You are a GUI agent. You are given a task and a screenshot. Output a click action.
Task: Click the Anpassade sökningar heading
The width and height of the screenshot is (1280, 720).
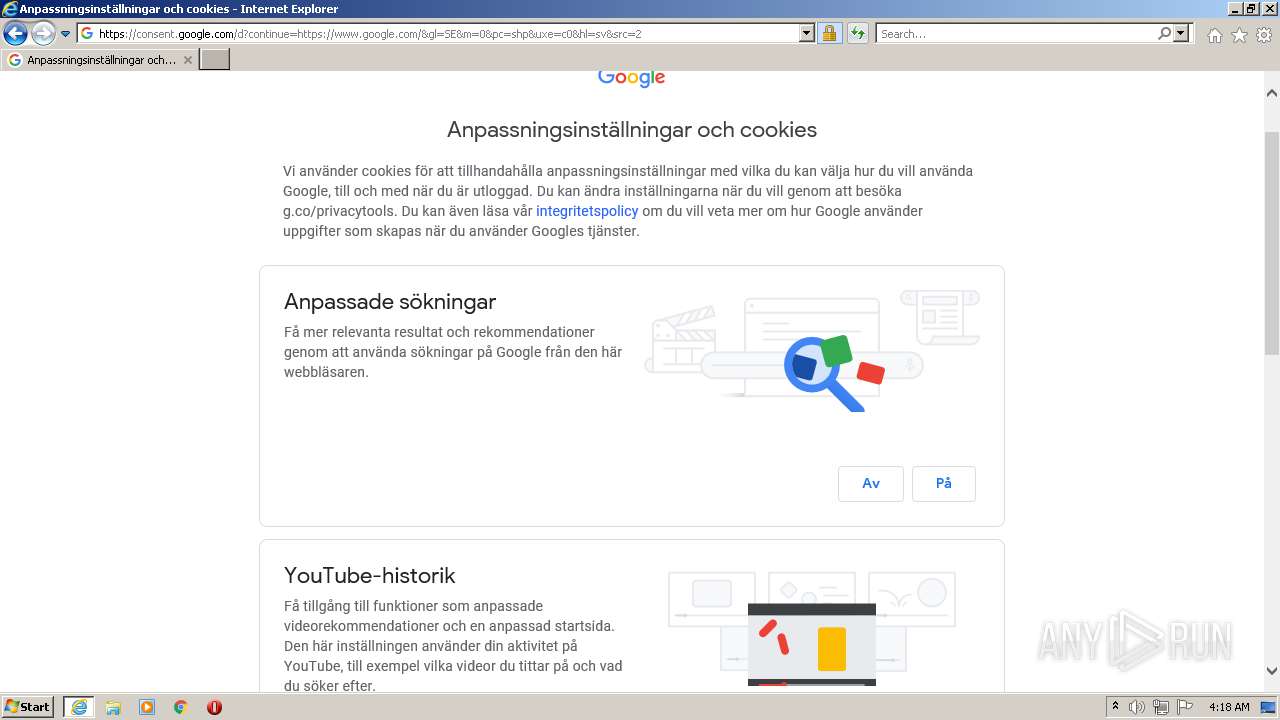click(390, 301)
